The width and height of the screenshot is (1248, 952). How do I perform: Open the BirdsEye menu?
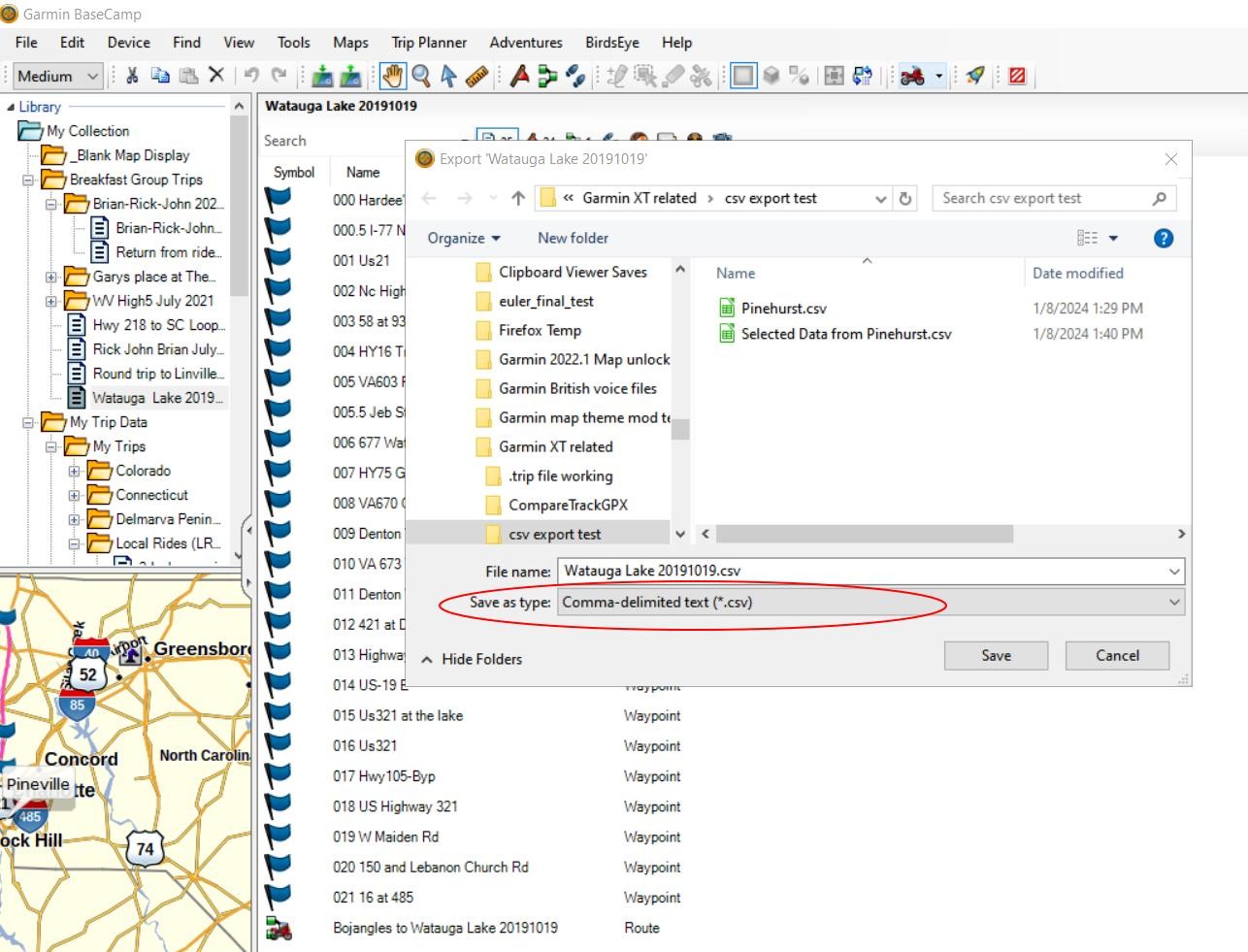click(x=612, y=43)
